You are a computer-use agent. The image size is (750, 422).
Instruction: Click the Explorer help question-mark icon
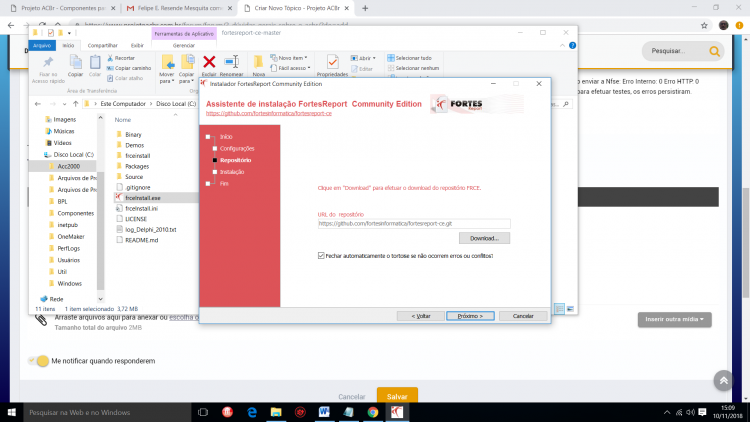573,45
